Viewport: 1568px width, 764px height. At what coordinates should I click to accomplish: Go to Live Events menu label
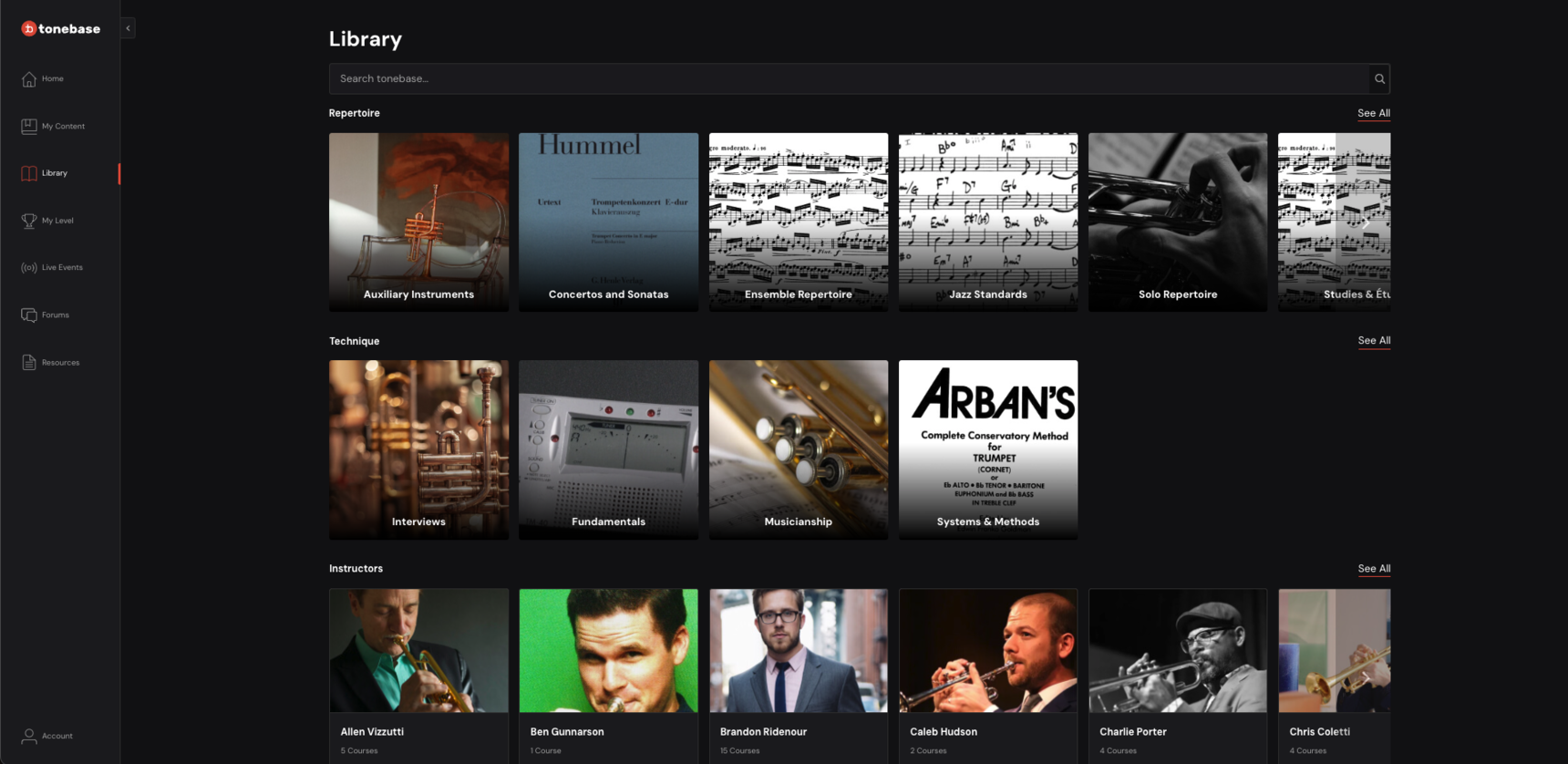pyautogui.click(x=62, y=268)
